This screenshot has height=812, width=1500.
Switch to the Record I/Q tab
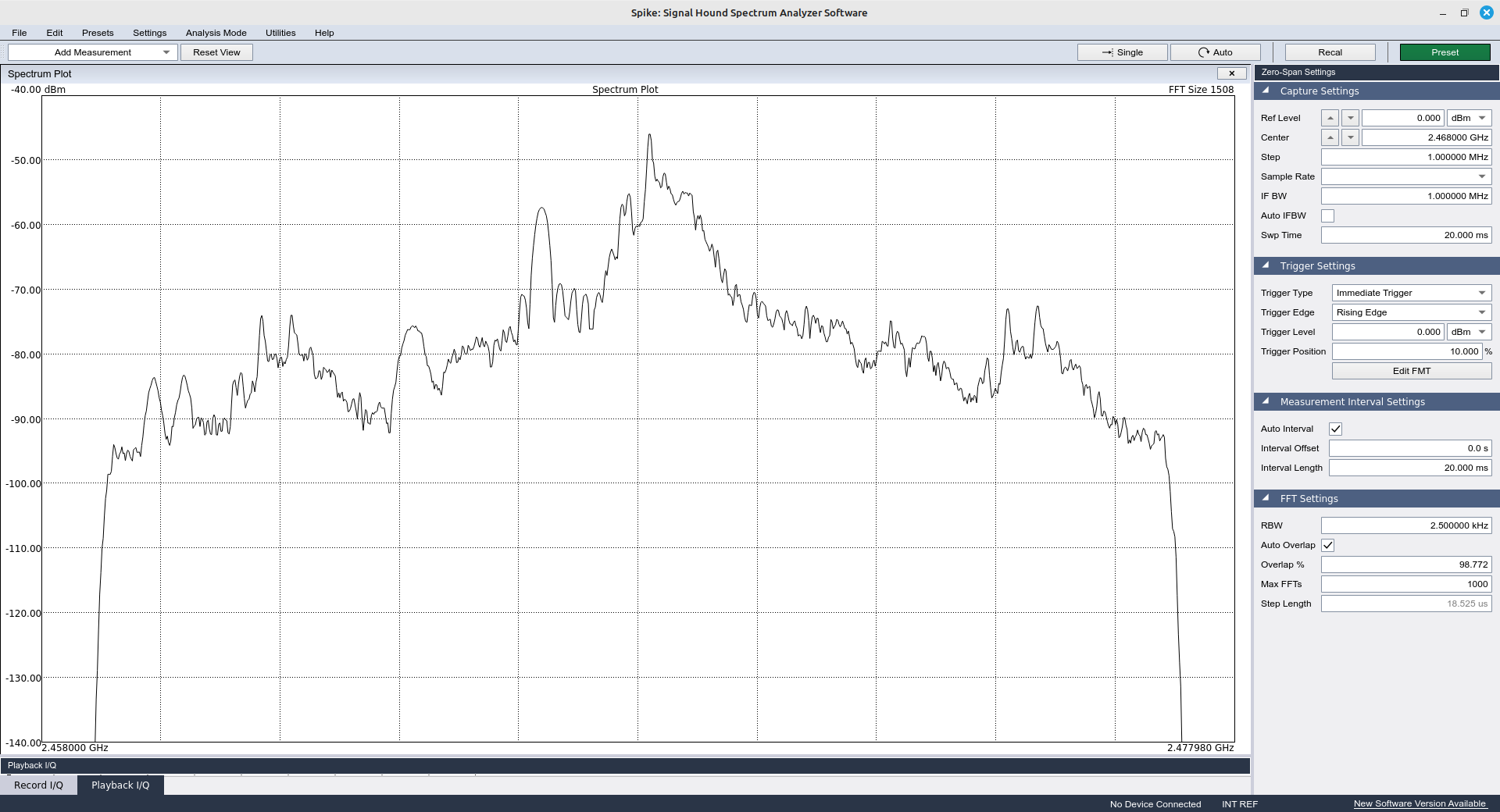click(38, 785)
